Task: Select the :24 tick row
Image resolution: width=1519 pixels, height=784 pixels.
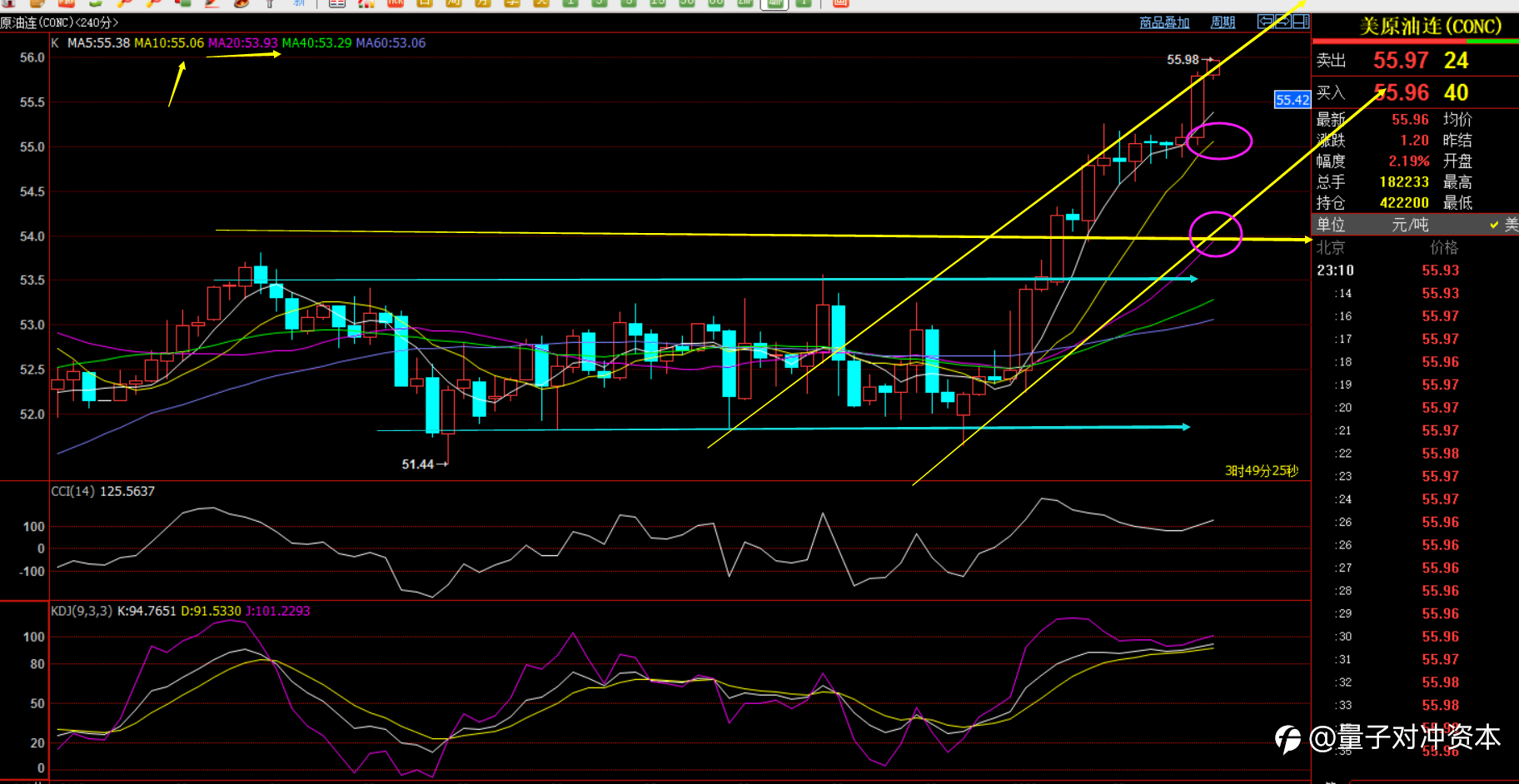Action: [x=1416, y=499]
